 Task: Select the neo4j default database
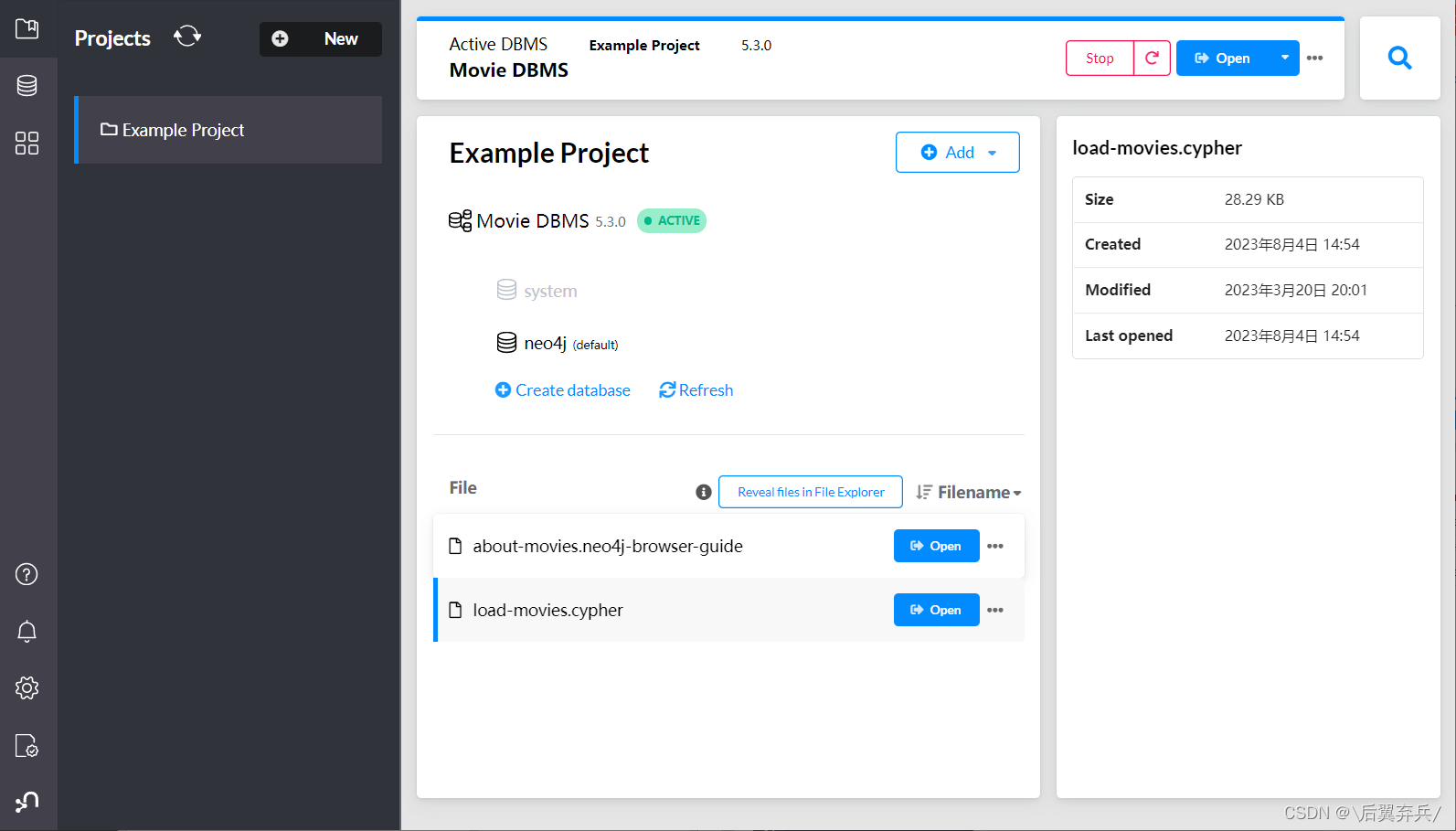coord(558,344)
